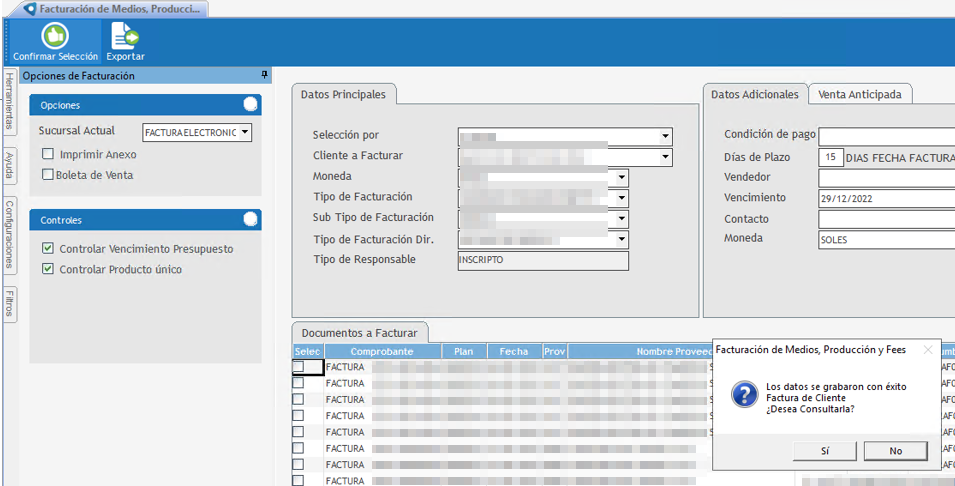
Task: Open the Sub Tipo de Facturación dropdown
Action: [x=621, y=219]
